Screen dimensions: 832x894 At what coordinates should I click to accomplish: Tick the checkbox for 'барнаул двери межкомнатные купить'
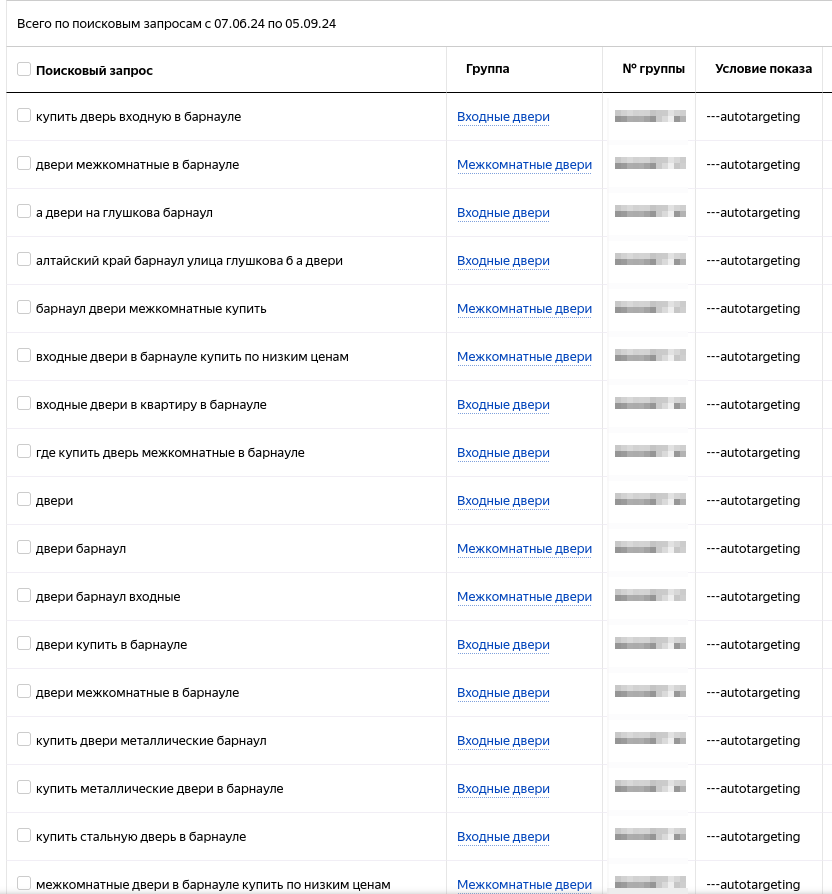coord(24,308)
